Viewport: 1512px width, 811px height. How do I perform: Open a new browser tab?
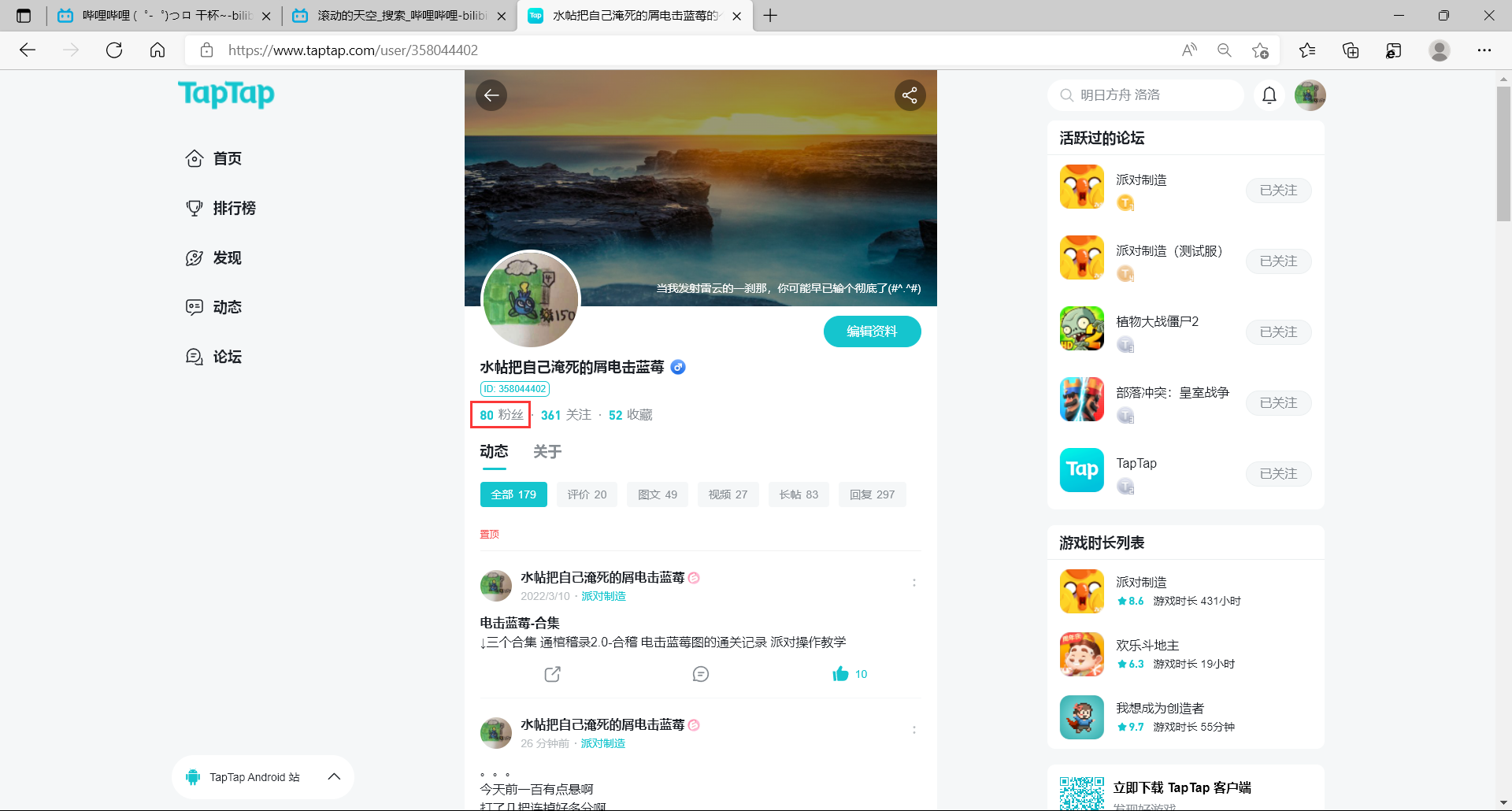pyautogui.click(x=770, y=16)
